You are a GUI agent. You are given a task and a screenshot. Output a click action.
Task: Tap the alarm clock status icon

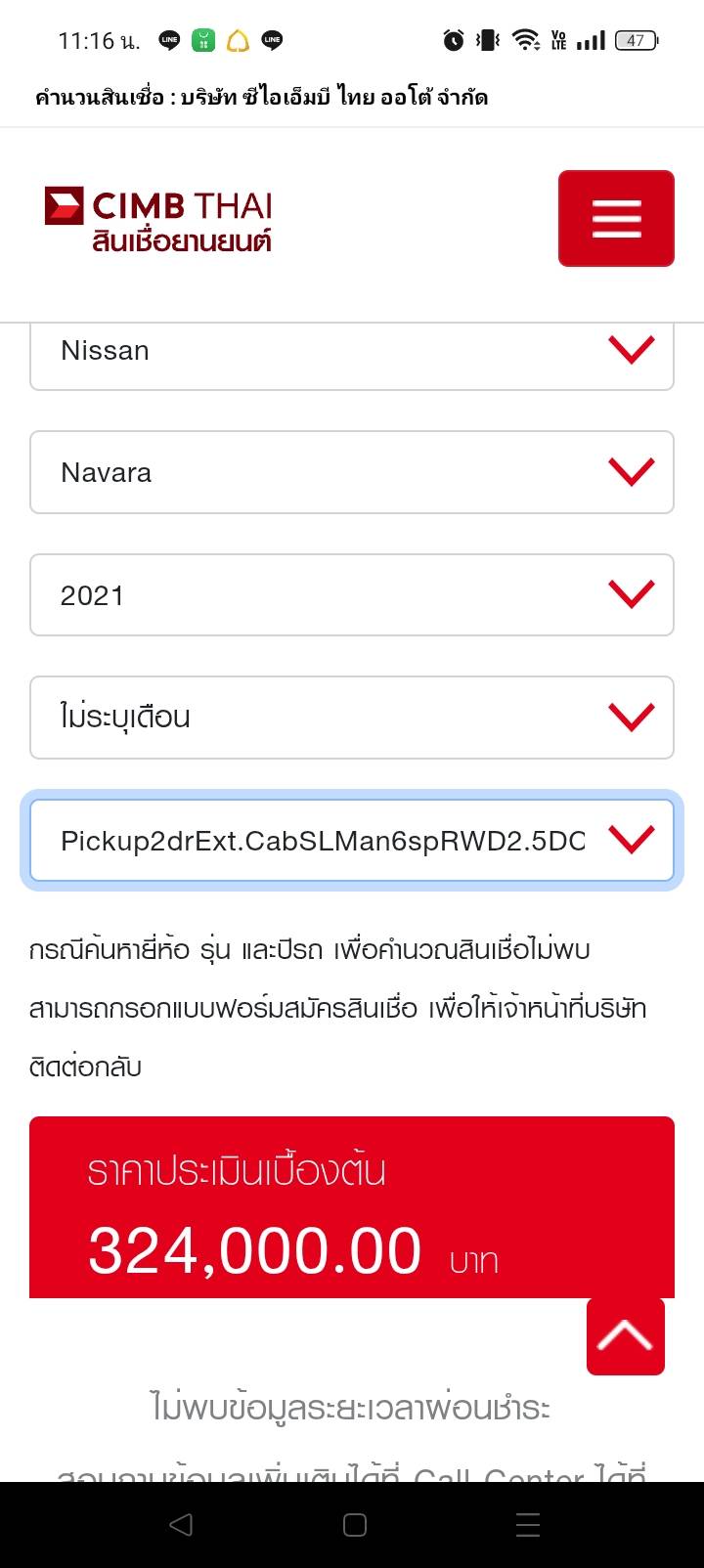(x=454, y=40)
